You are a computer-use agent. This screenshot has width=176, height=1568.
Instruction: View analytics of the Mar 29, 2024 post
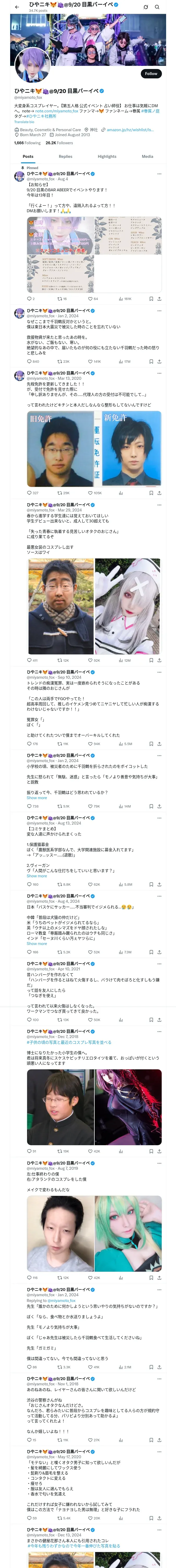point(121,660)
